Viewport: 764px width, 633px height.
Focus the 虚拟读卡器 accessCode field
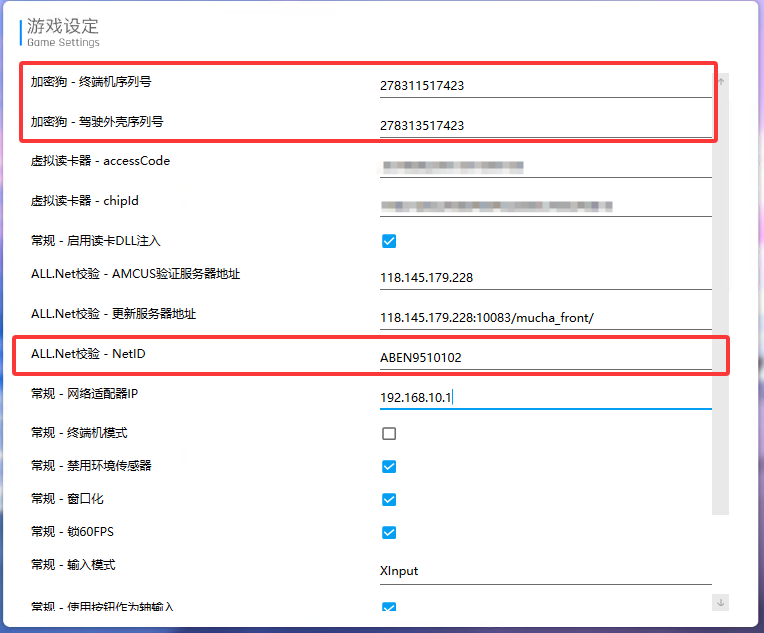[x=545, y=166]
